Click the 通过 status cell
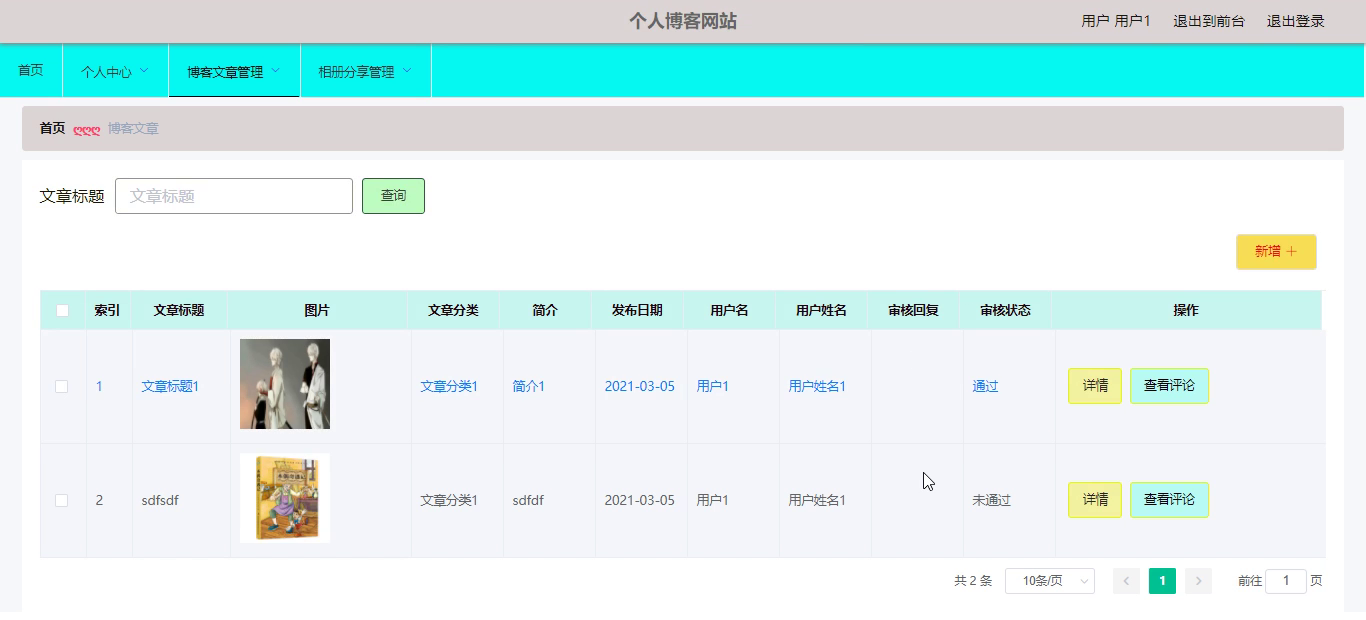Screen dimensions: 1366x620 [x=985, y=386]
